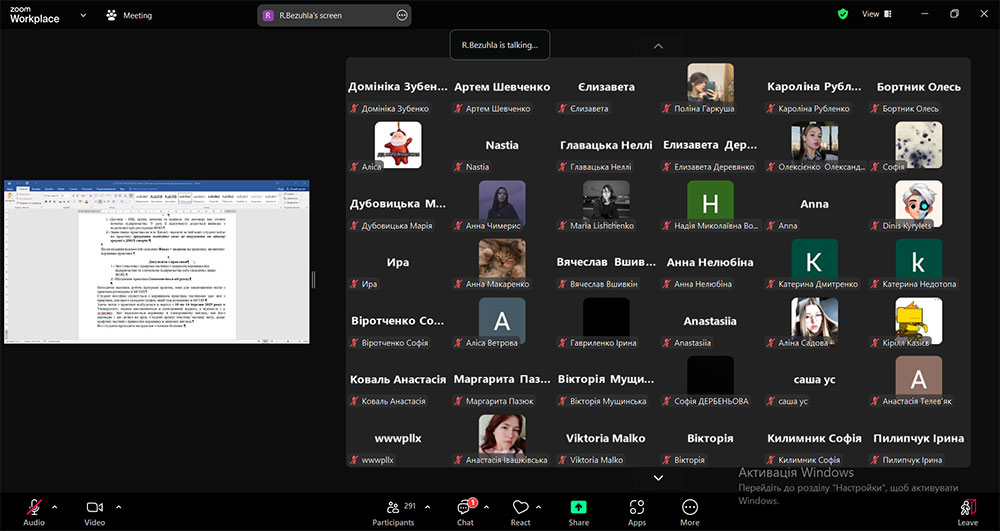1000x531 pixels.
Task: Unmute microphone with the Audio button
Action: [34, 513]
